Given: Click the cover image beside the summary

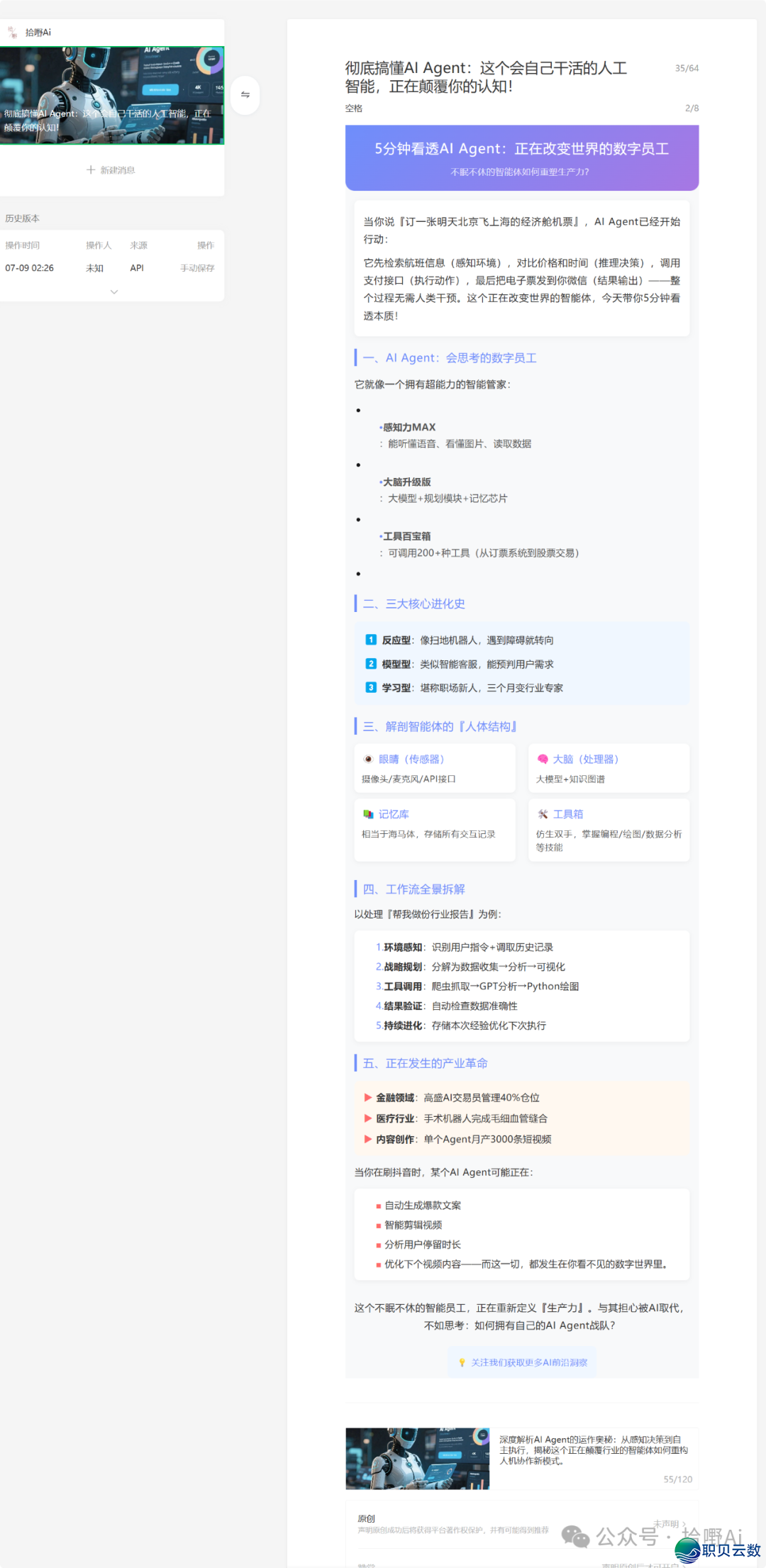Looking at the screenshot, I should [x=417, y=1458].
